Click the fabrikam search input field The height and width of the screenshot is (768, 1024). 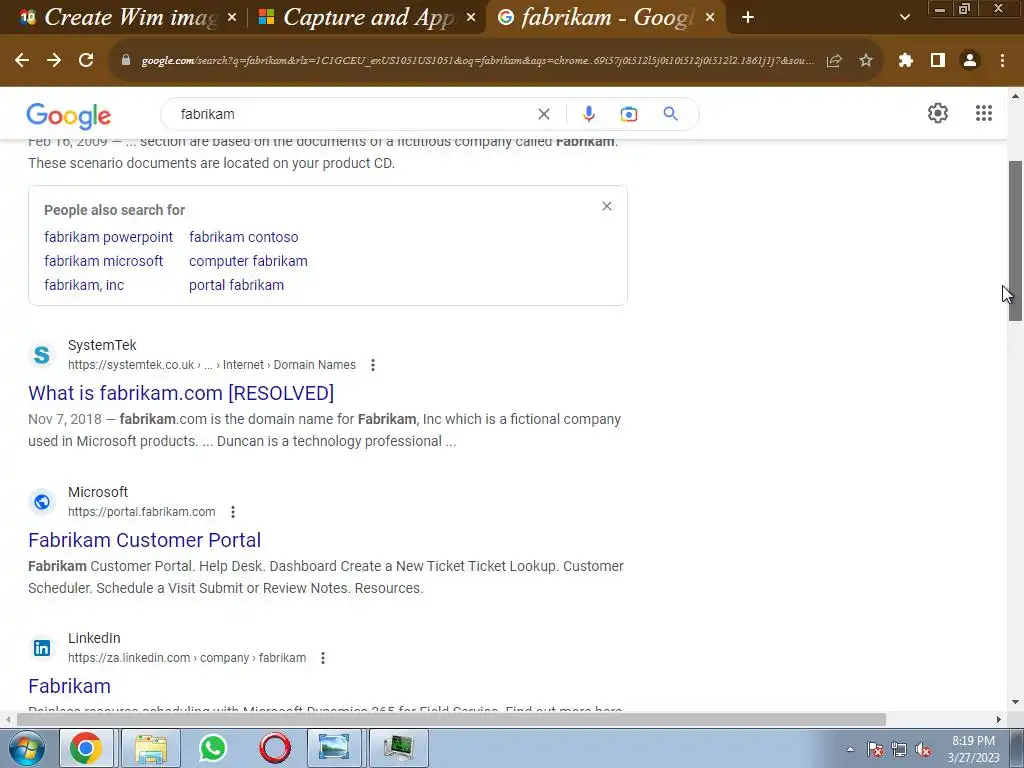click(x=353, y=114)
